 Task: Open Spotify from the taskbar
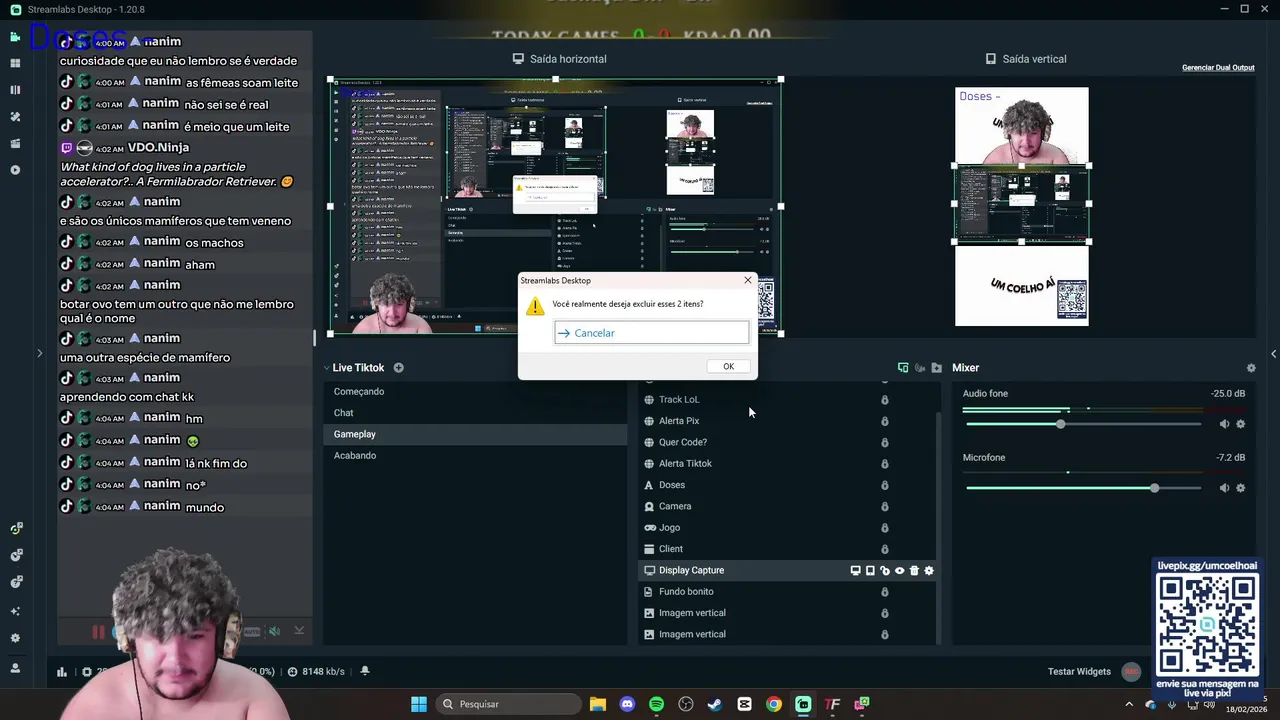tap(656, 704)
